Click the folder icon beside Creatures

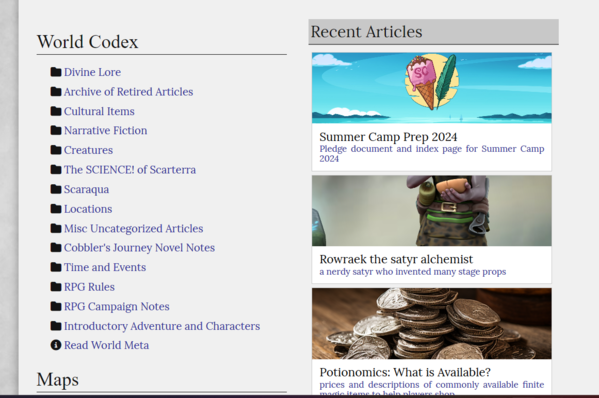tap(56, 150)
